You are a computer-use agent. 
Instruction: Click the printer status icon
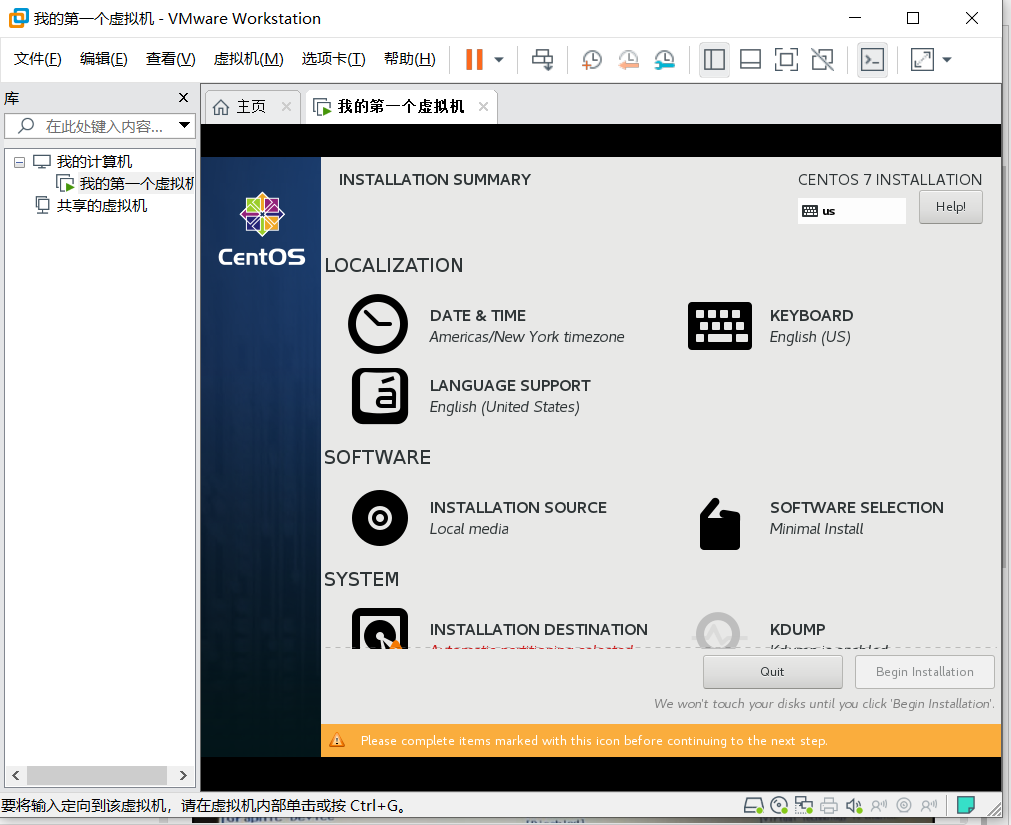coord(829,805)
